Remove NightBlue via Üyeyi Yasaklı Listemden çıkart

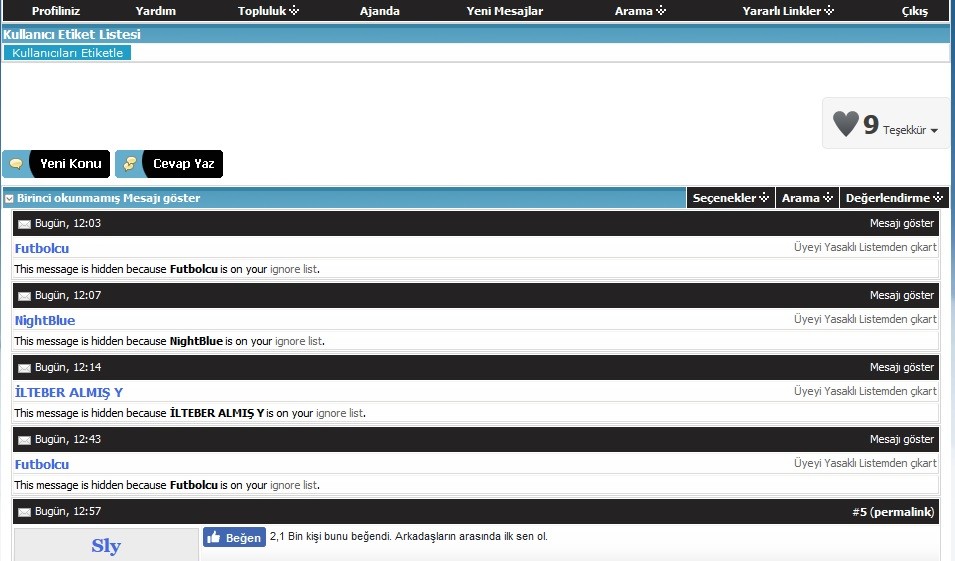[865, 319]
